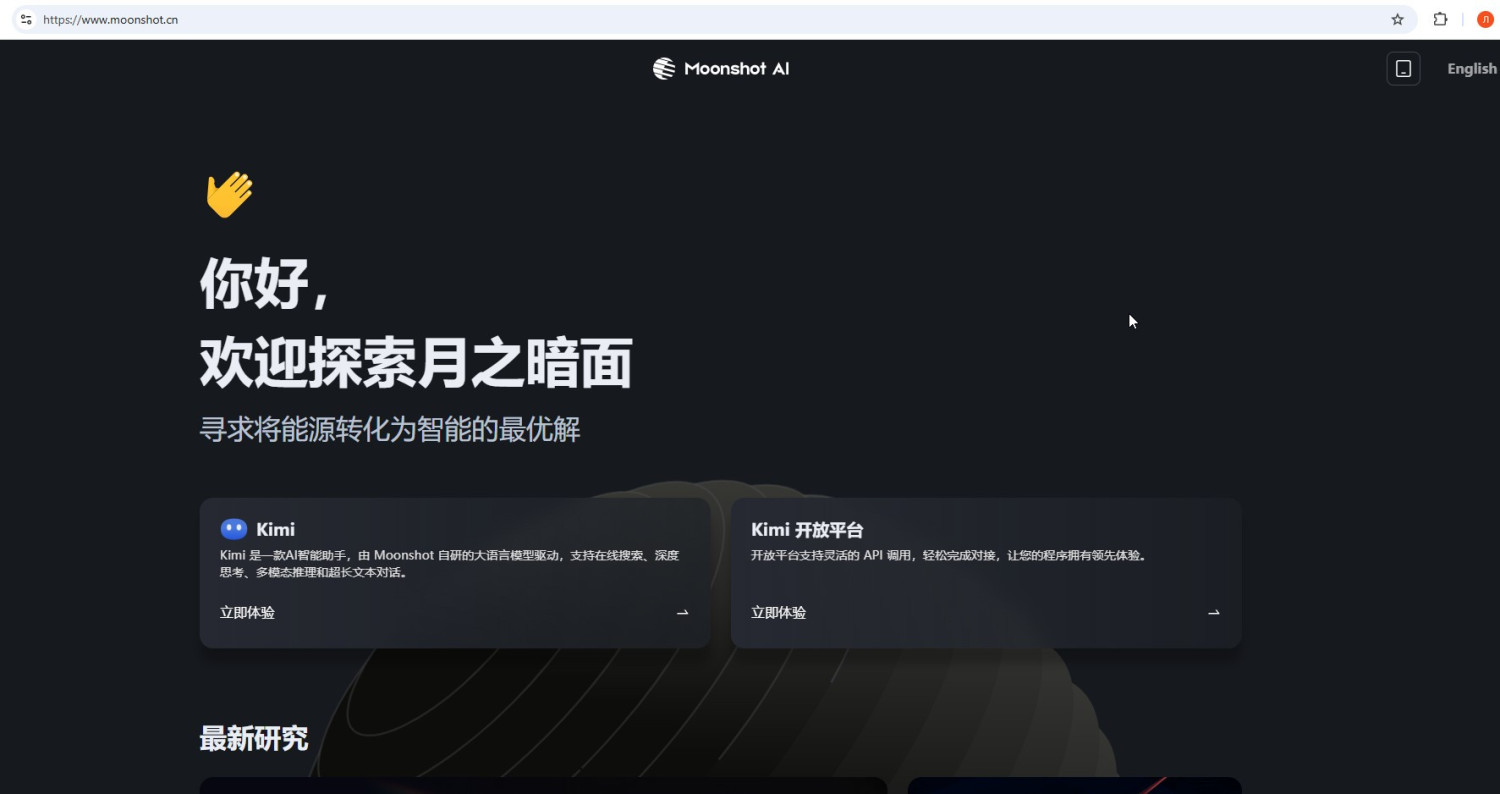The height and width of the screenshot is (794, 1500).
Task: Click the arrow on the Kimi card
Action: pyautogui.click(x=682, y=613)
